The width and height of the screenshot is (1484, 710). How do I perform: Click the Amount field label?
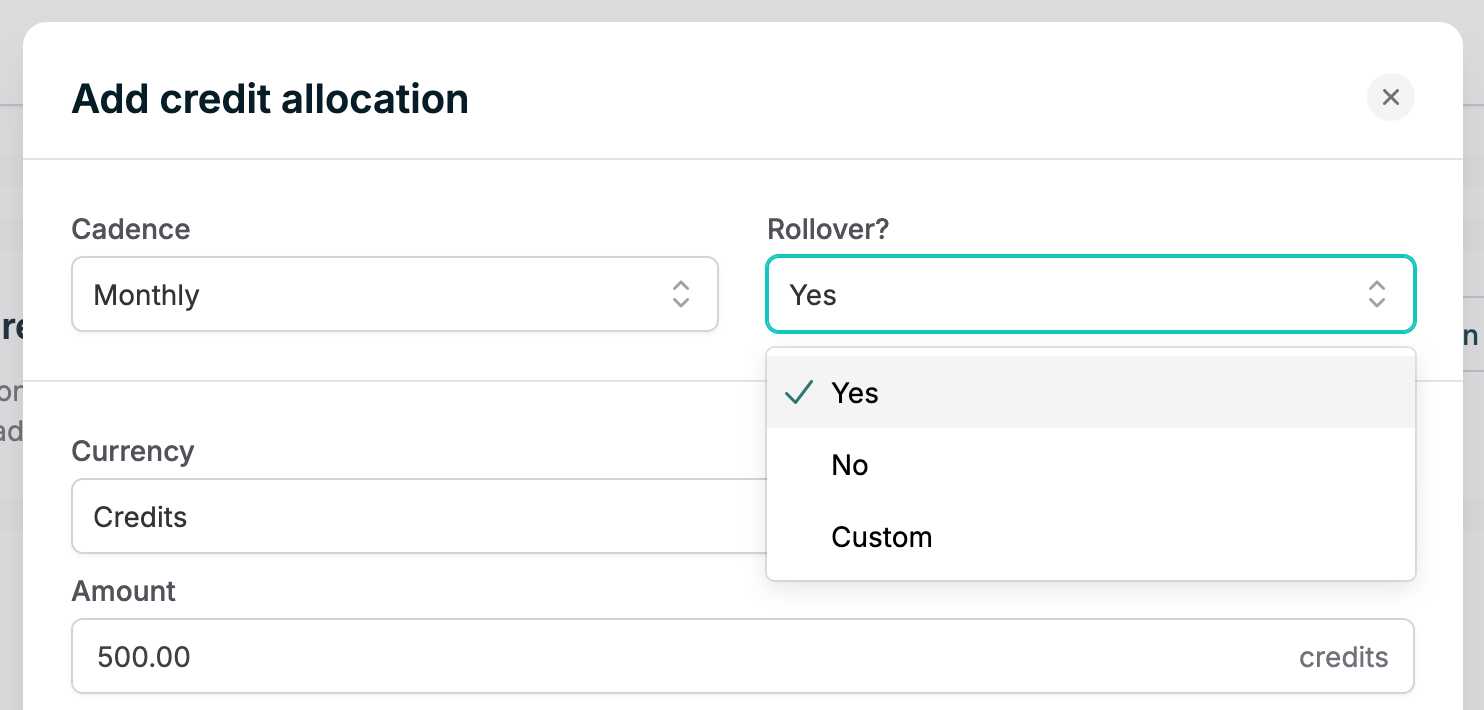point(124,591)
